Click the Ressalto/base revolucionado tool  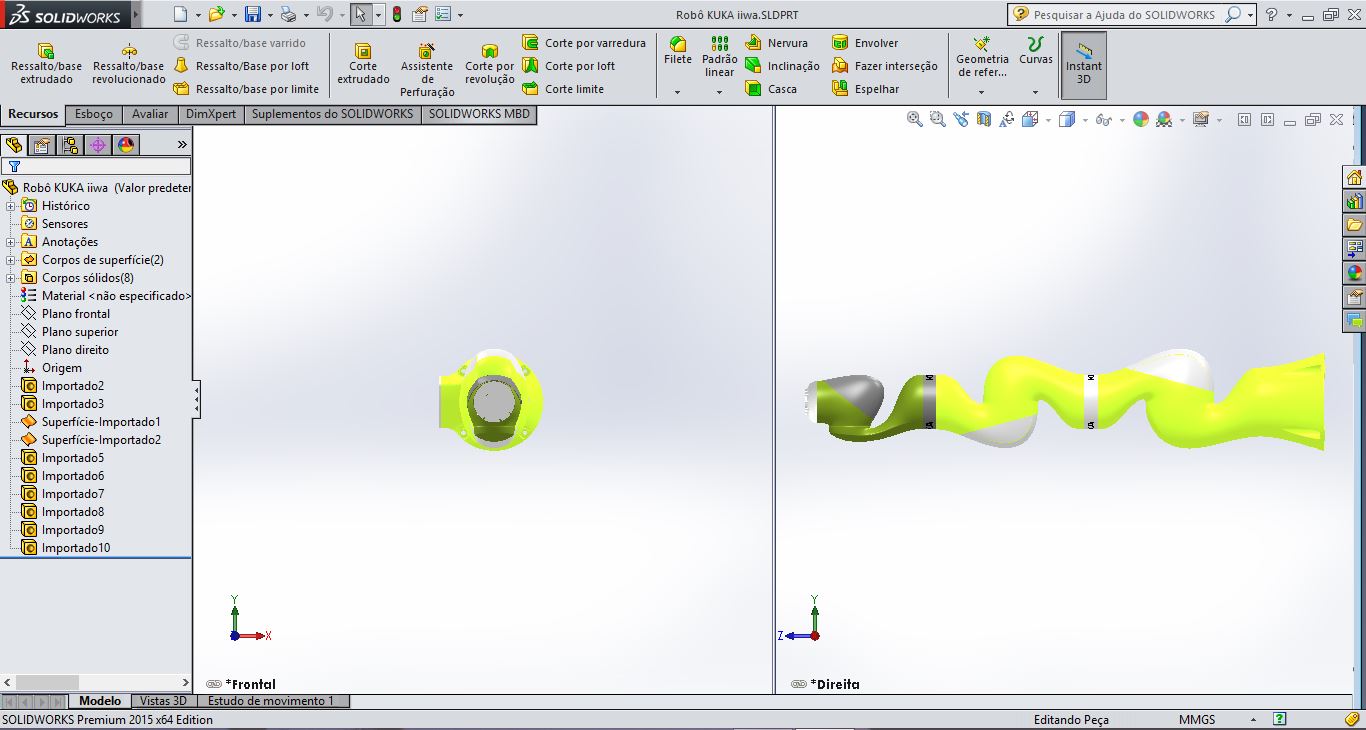click(x=129, y=63)
